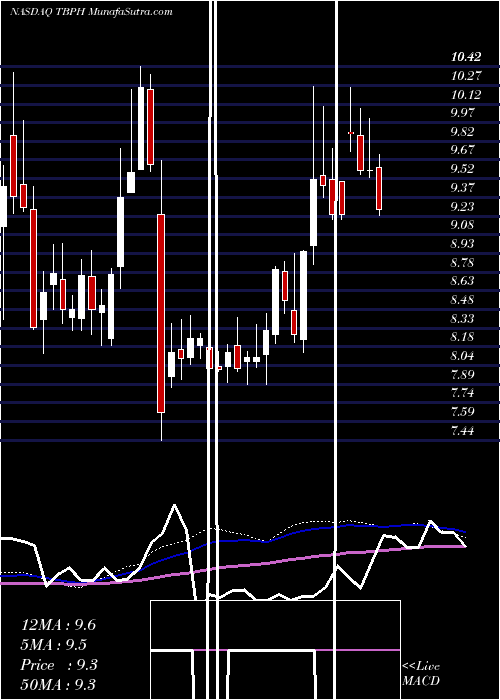Click the NASDAQ TBPH MunafaSutra.com title text
The image size is (500, 700).
tap(91, 12)
